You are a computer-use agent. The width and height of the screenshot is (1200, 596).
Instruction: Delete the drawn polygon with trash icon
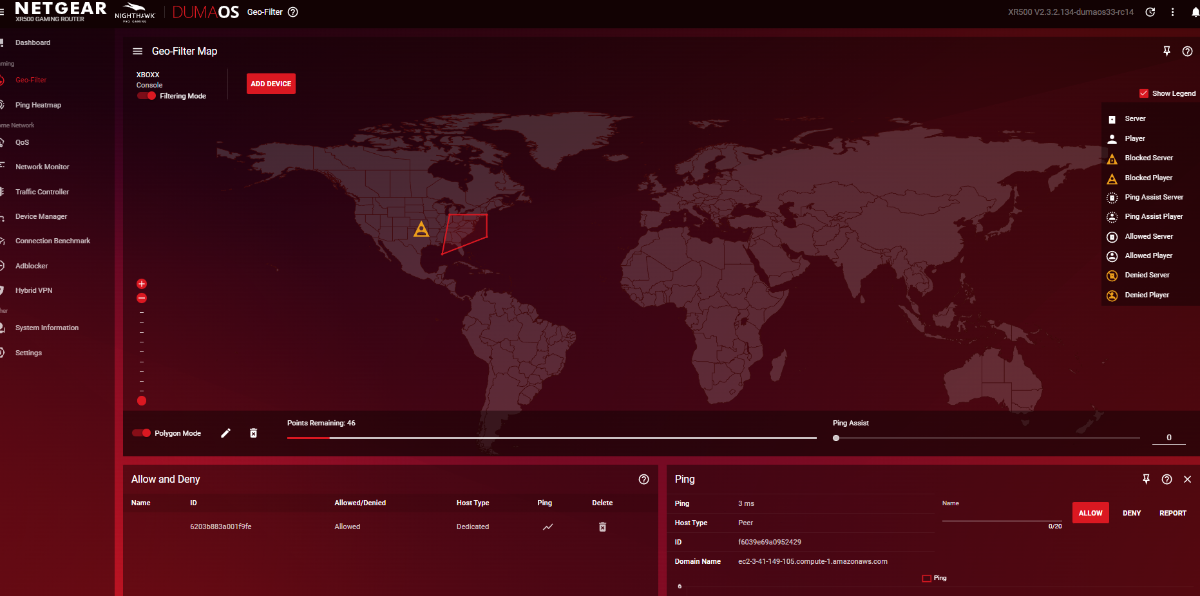pos(253,433)
